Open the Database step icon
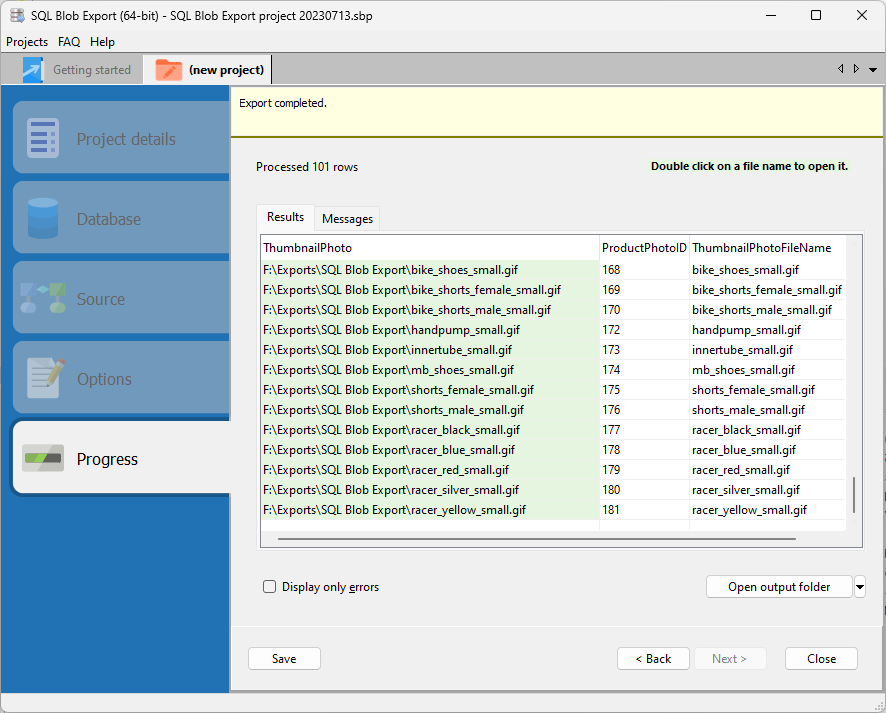The width and height of the screenshot is (886, 713). click(x=43, y=218)
